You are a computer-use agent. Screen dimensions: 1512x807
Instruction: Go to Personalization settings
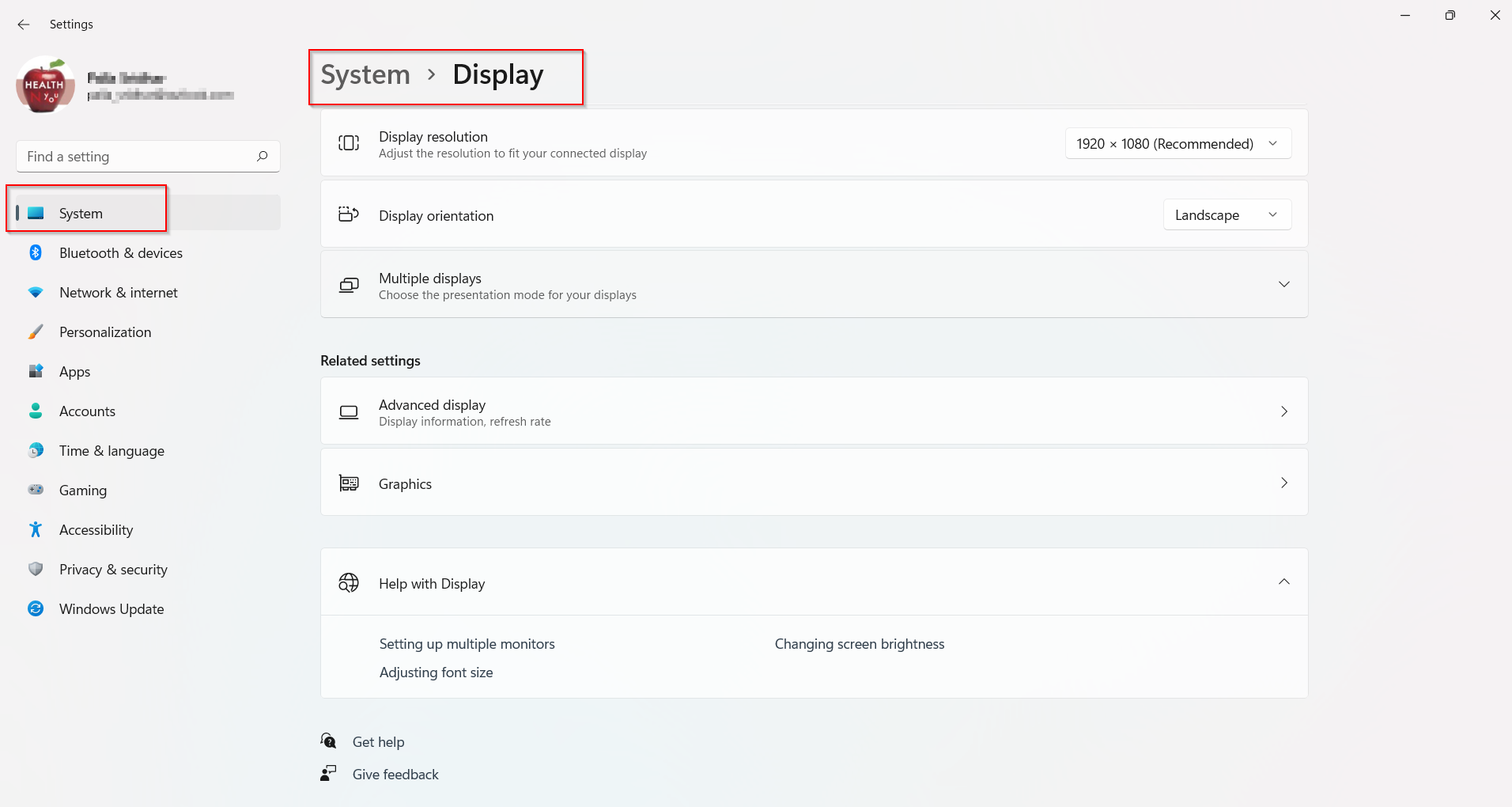pyautogui.click(x=148, y=332)
